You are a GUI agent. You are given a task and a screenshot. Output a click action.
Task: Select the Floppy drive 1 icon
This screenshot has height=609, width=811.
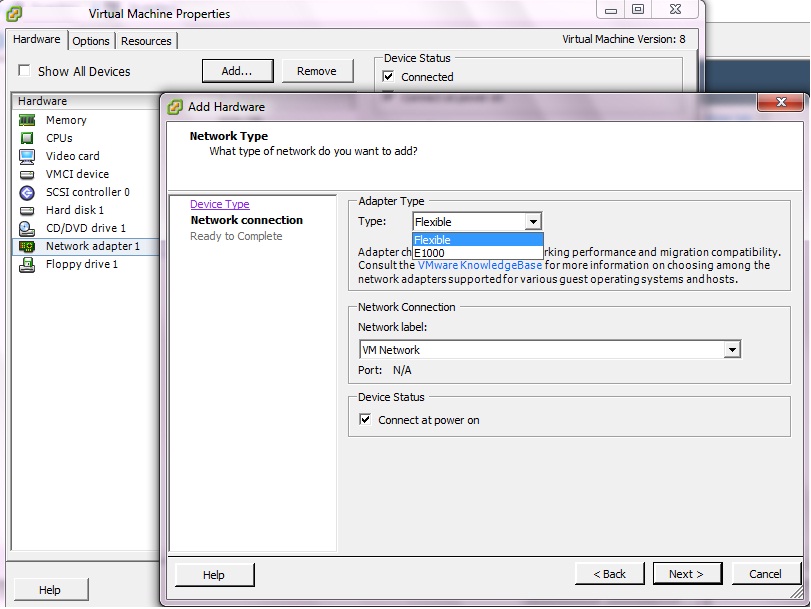click(x=27, y=264)
